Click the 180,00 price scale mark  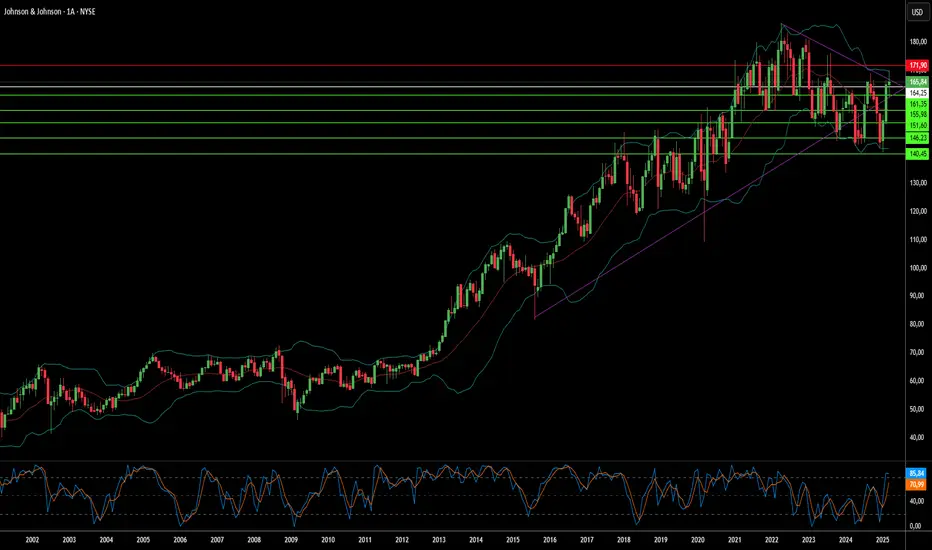coord(915,42)
